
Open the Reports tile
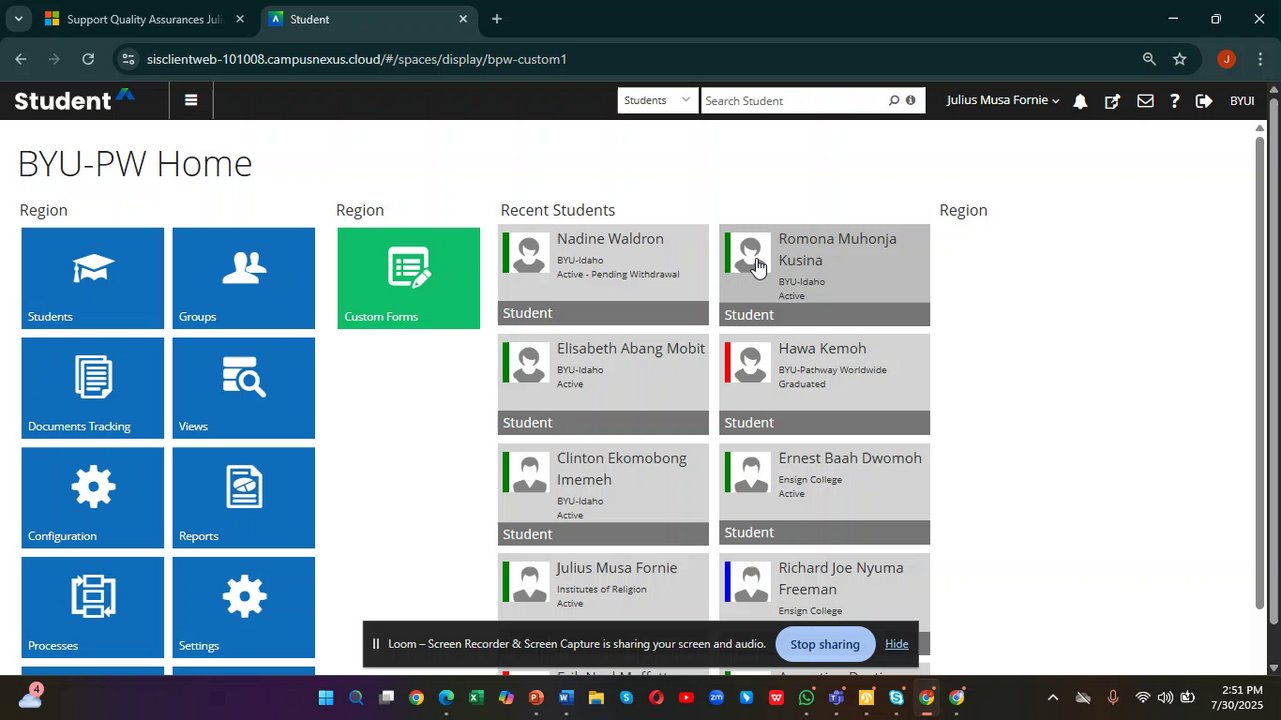pos(243,498)
